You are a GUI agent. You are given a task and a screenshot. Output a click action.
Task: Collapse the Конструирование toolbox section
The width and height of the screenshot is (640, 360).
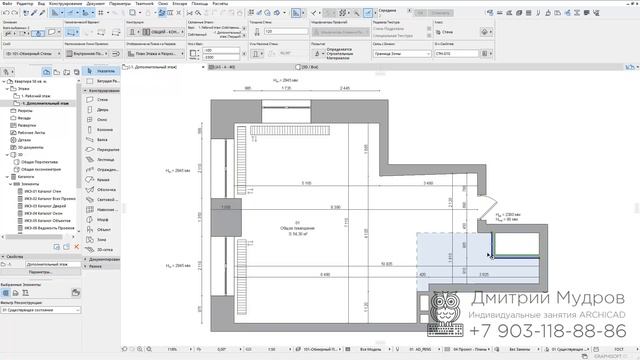coord(85,91)
